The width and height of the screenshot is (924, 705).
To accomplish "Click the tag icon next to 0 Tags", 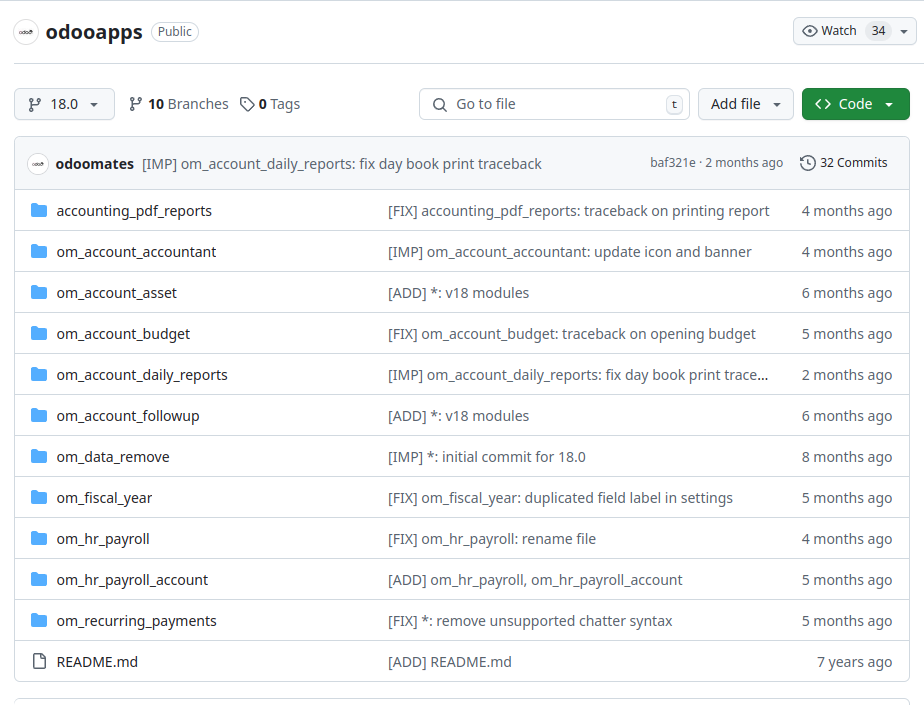I will tap(247, 104).
